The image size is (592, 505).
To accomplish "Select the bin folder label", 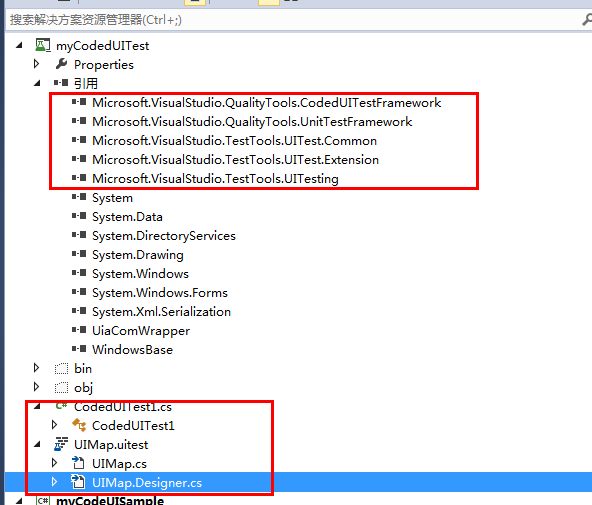I will pyautogui.click(x=83, y=369).
